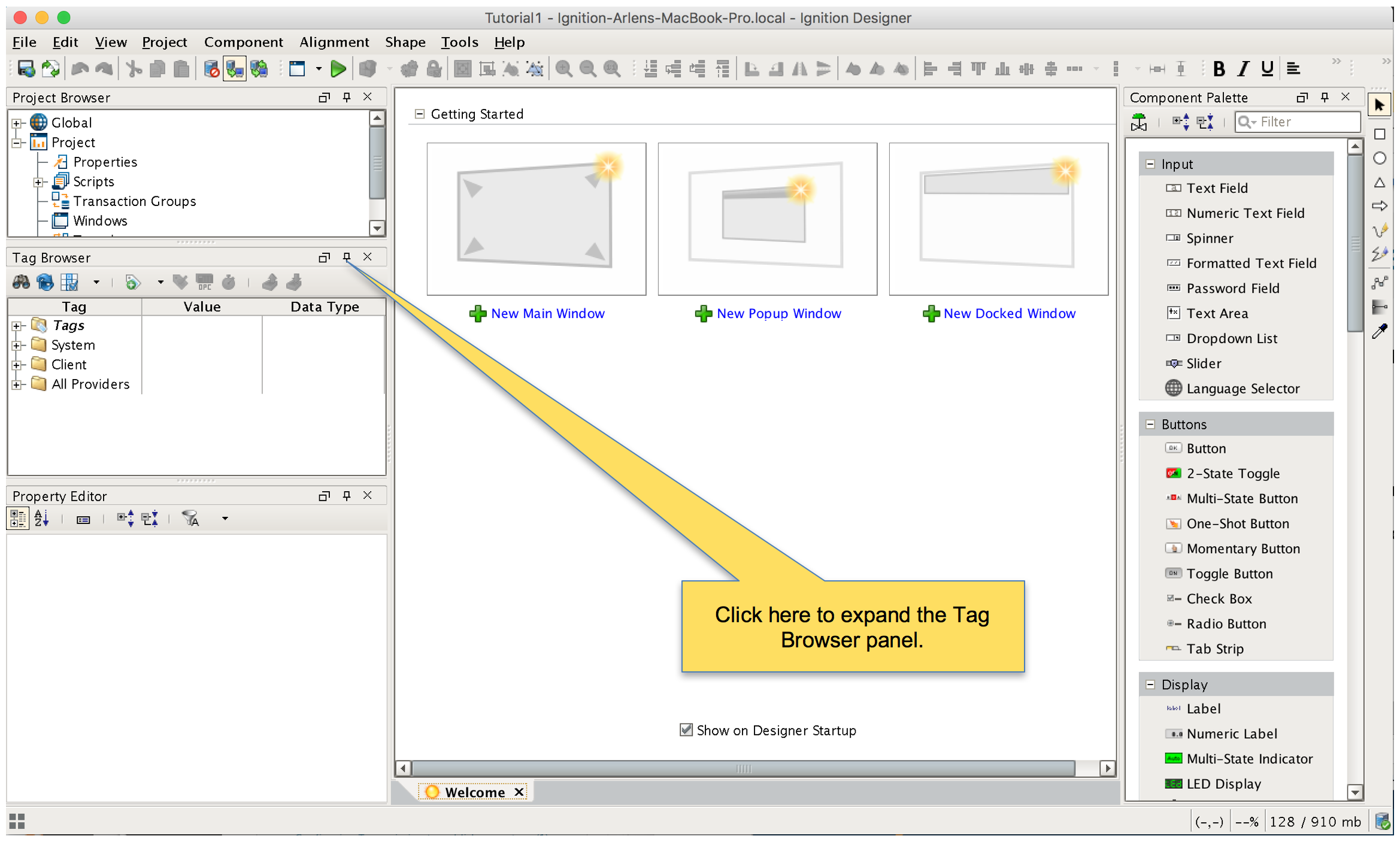This screenshot has height=842, width=1400.
Task: Open the Tools menu
Action: click(459, 42)
